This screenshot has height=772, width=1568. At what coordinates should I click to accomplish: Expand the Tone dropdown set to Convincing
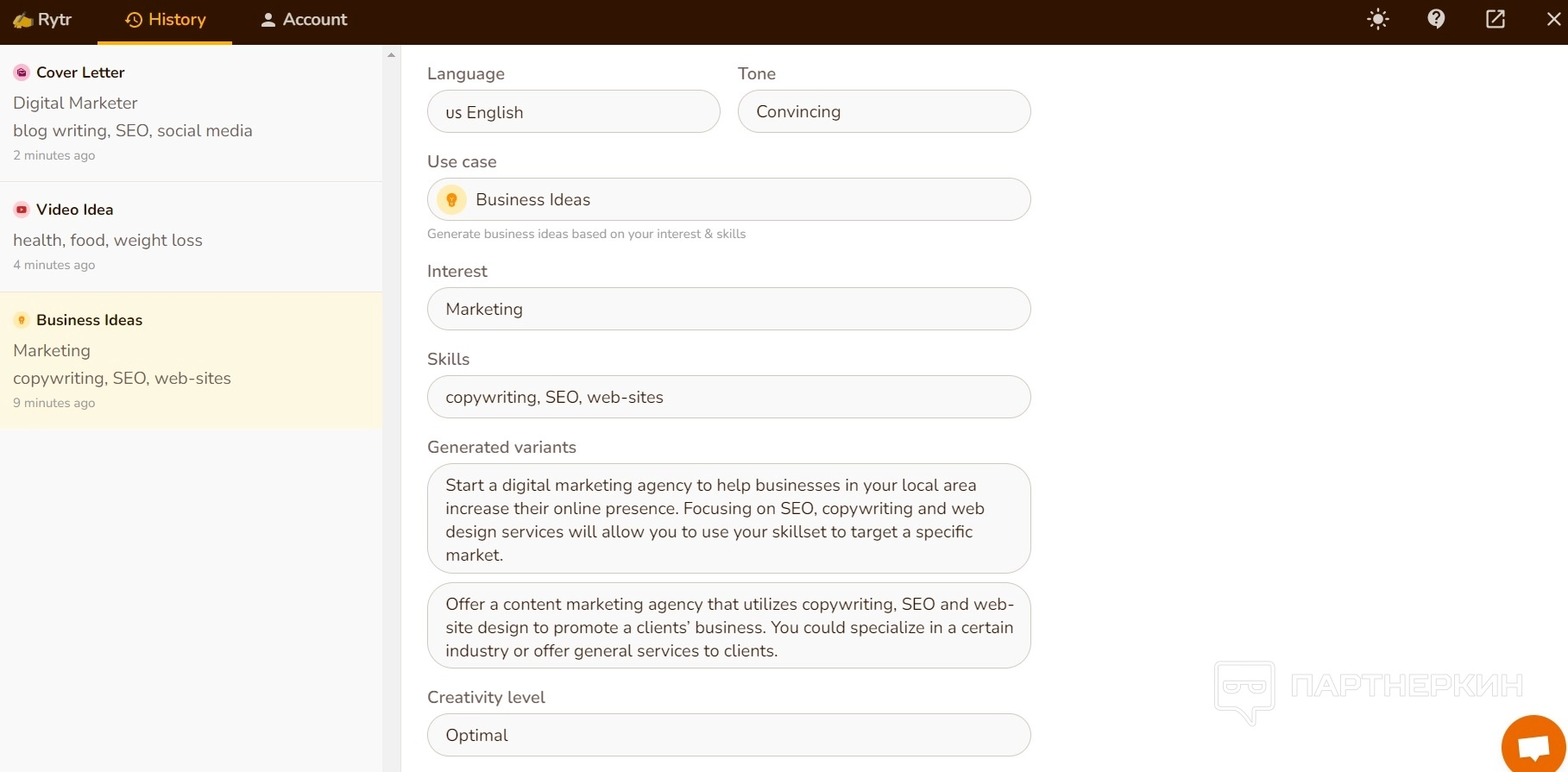[884, 112]
